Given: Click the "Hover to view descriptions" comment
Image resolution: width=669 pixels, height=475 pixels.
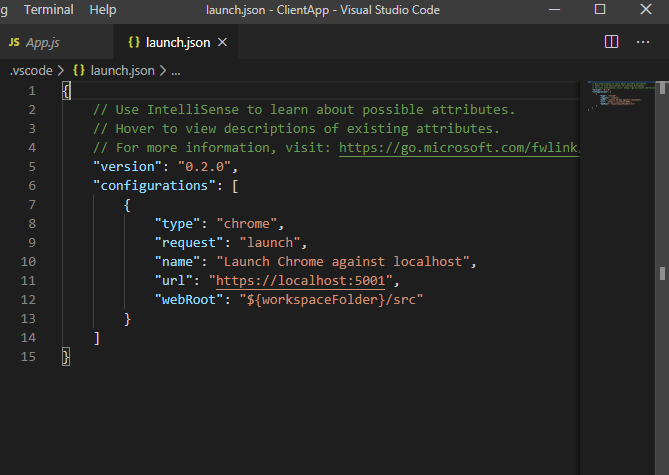Looking at the screenshot, I should (296, 128).
